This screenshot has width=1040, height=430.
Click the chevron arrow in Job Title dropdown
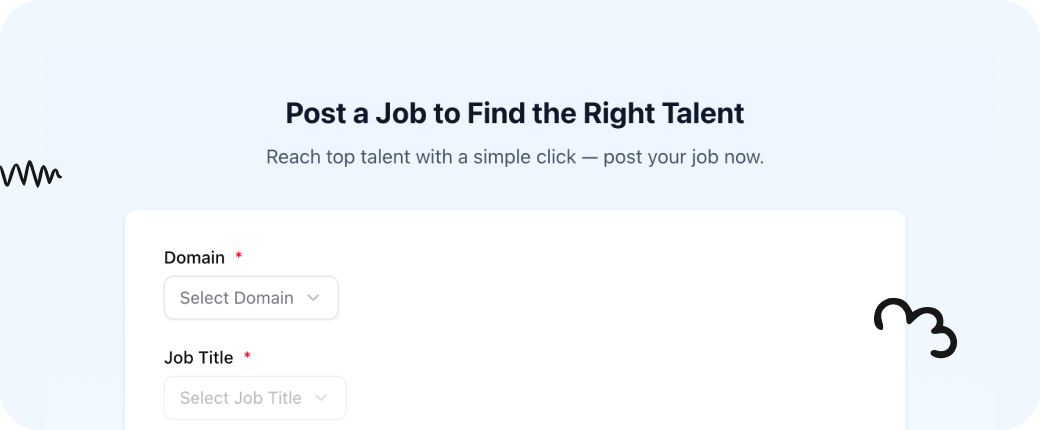pos(321,398)
